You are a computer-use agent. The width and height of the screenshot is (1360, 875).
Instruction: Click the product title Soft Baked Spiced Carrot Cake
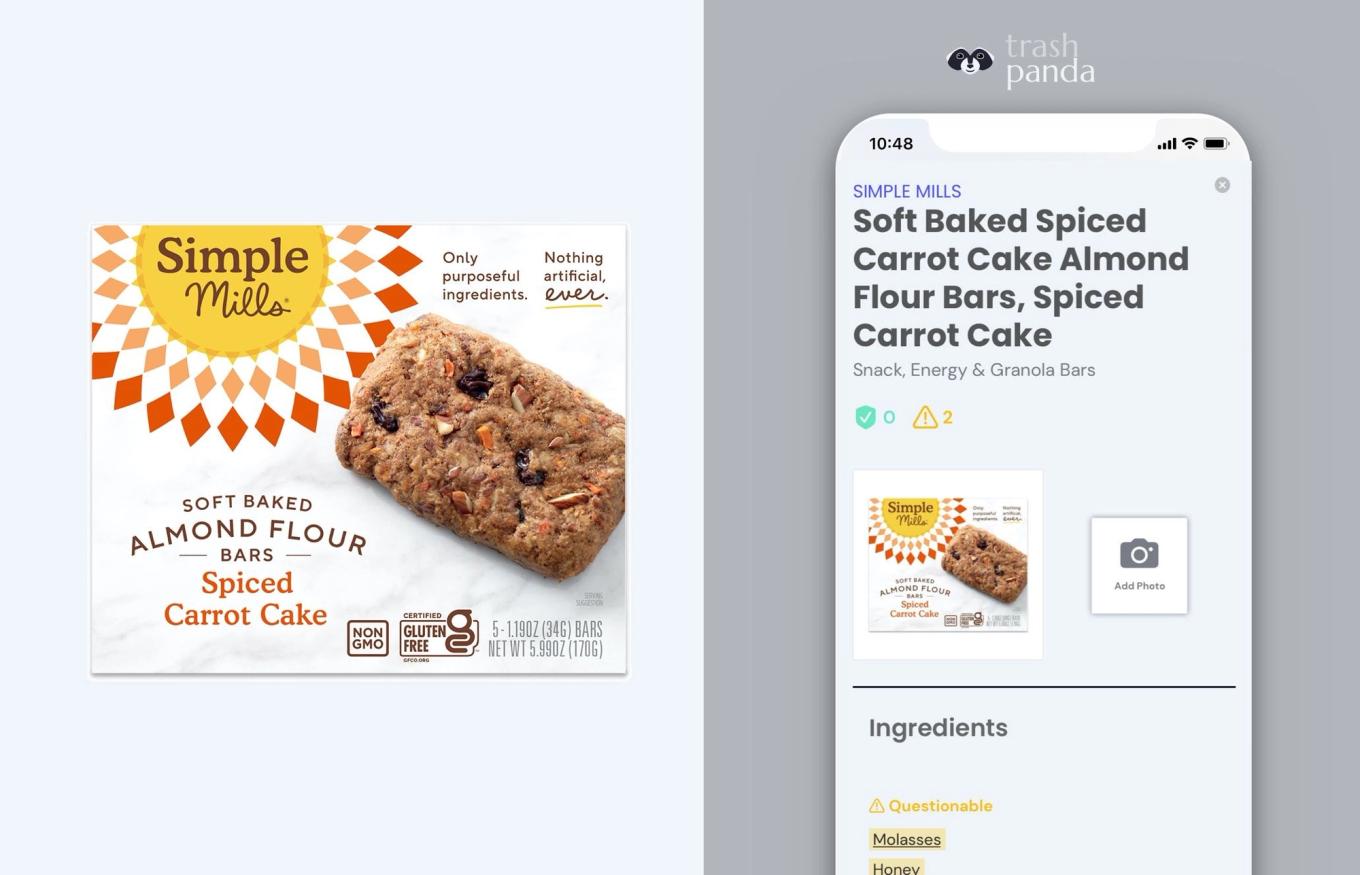click(x=1020, y=278)
